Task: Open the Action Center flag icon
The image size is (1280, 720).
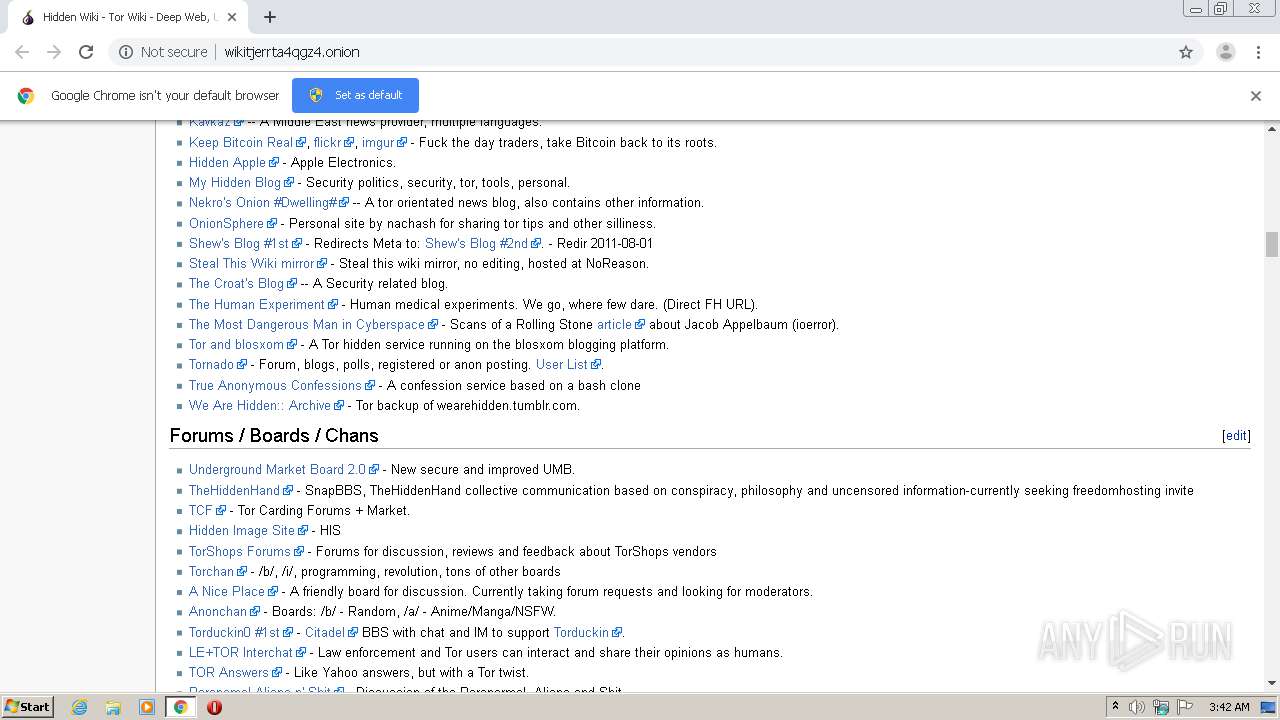Action: tap(1185, 707)
